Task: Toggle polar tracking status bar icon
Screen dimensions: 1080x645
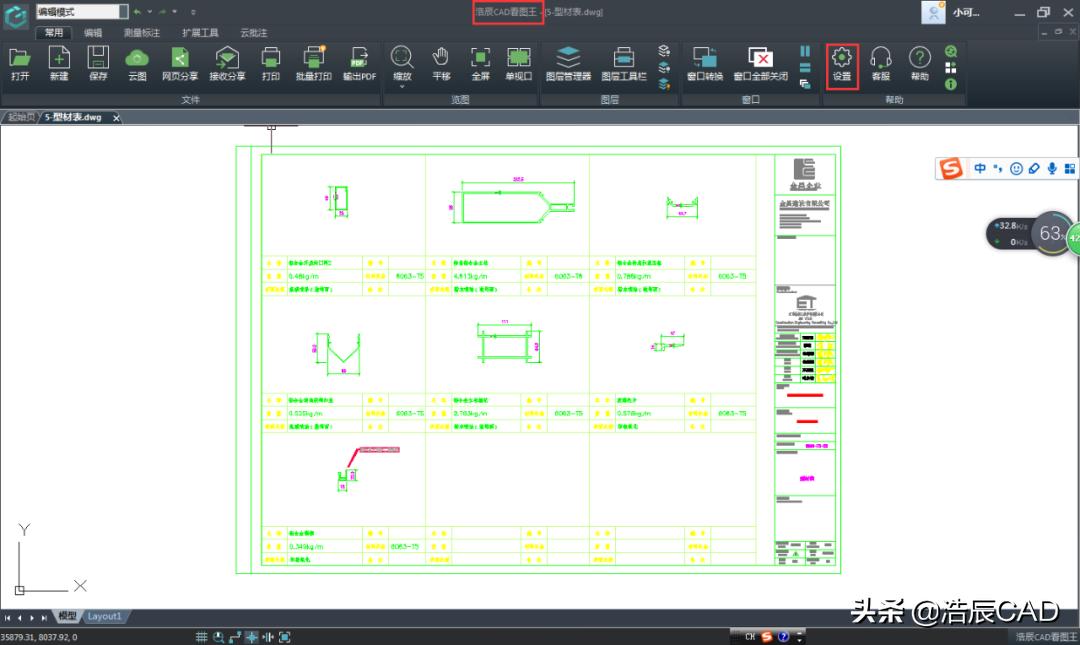Action: [x=235, y=637]
